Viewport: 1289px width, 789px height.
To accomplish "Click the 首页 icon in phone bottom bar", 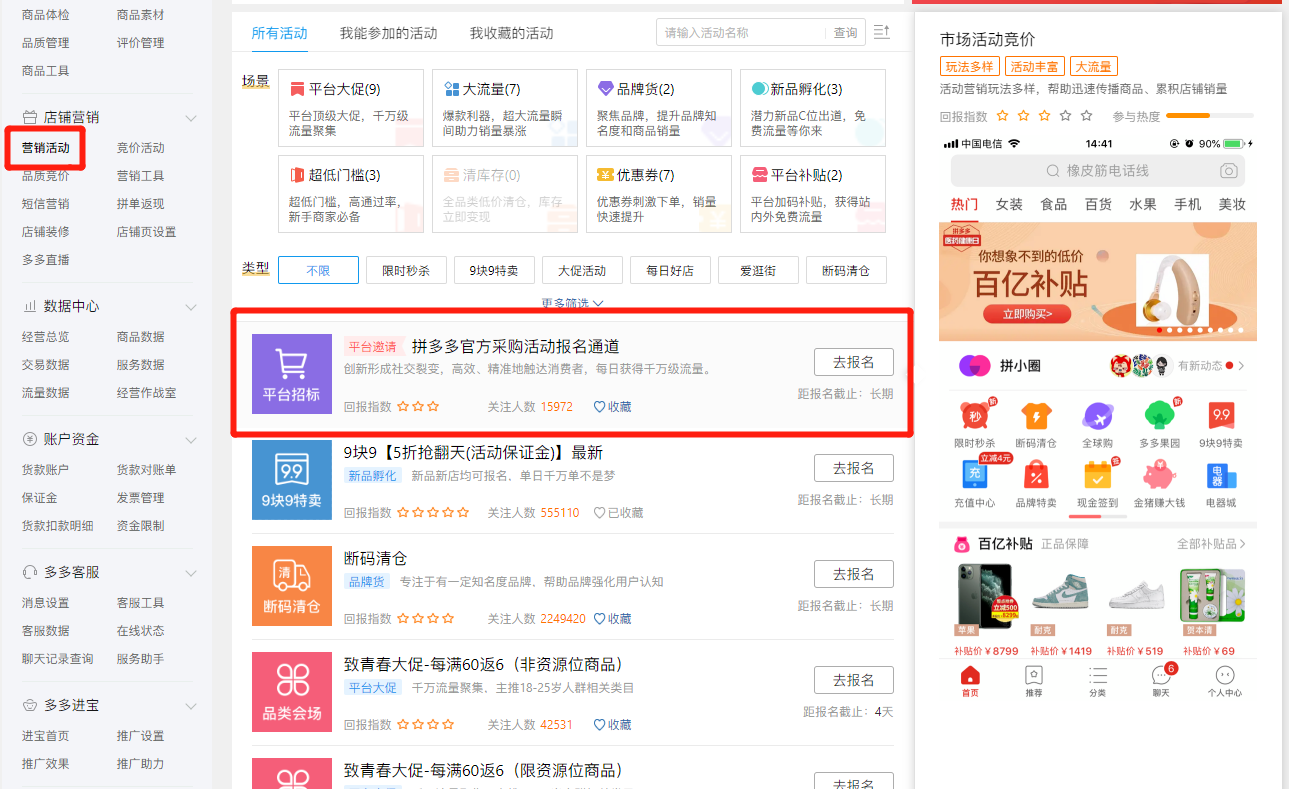I will tap(970, 675).
